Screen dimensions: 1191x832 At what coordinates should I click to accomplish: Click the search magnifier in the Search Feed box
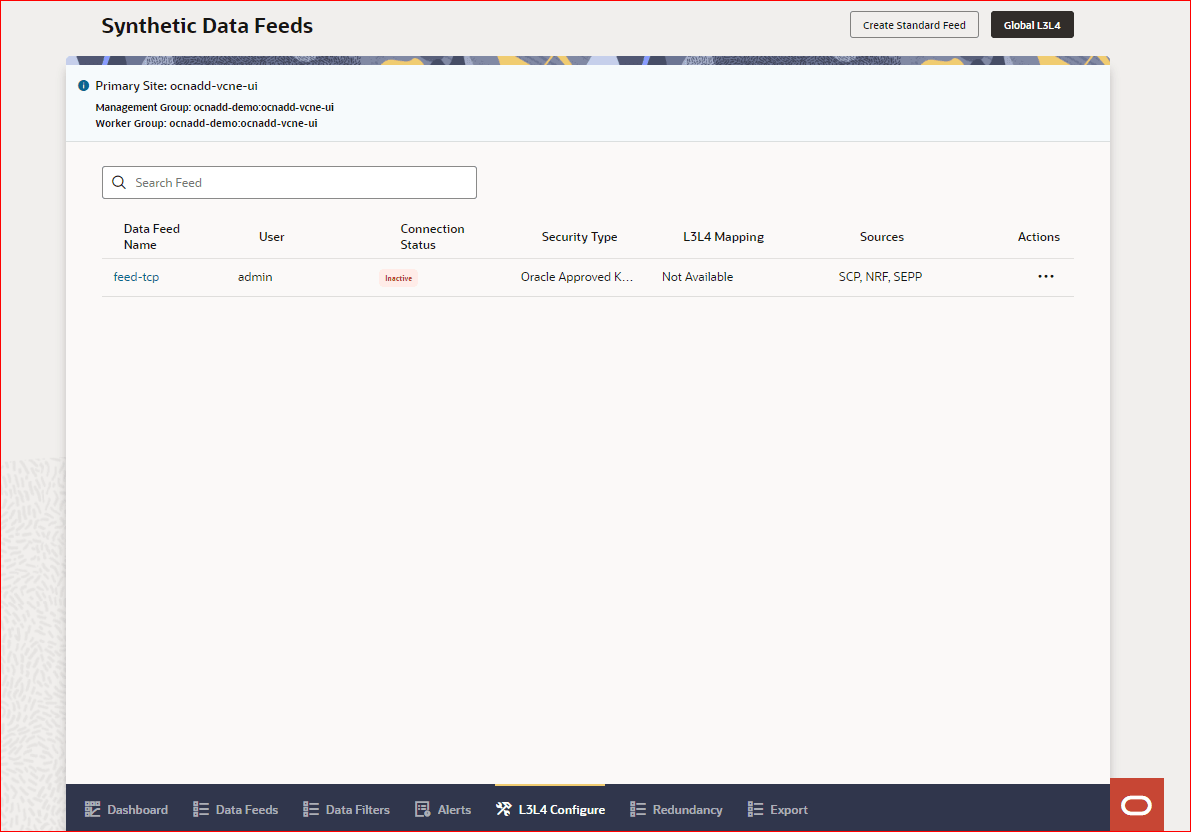(119, 182)
